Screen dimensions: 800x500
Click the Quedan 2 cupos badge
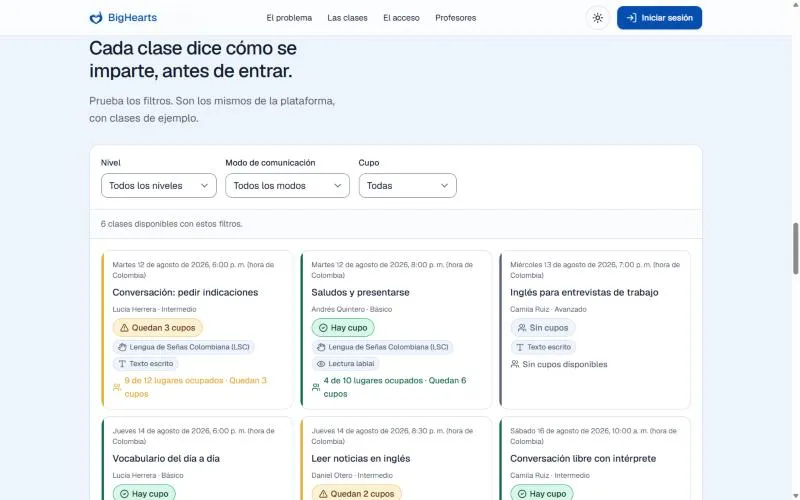point(357,494)
